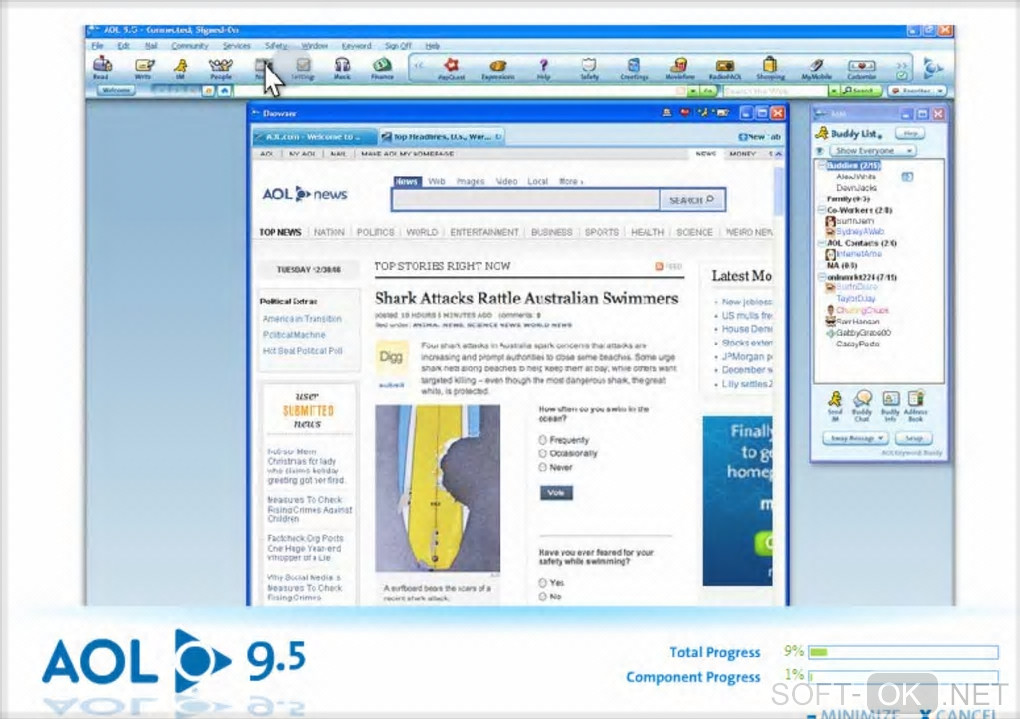Select No for the safety poll

[x=543, y=597]
